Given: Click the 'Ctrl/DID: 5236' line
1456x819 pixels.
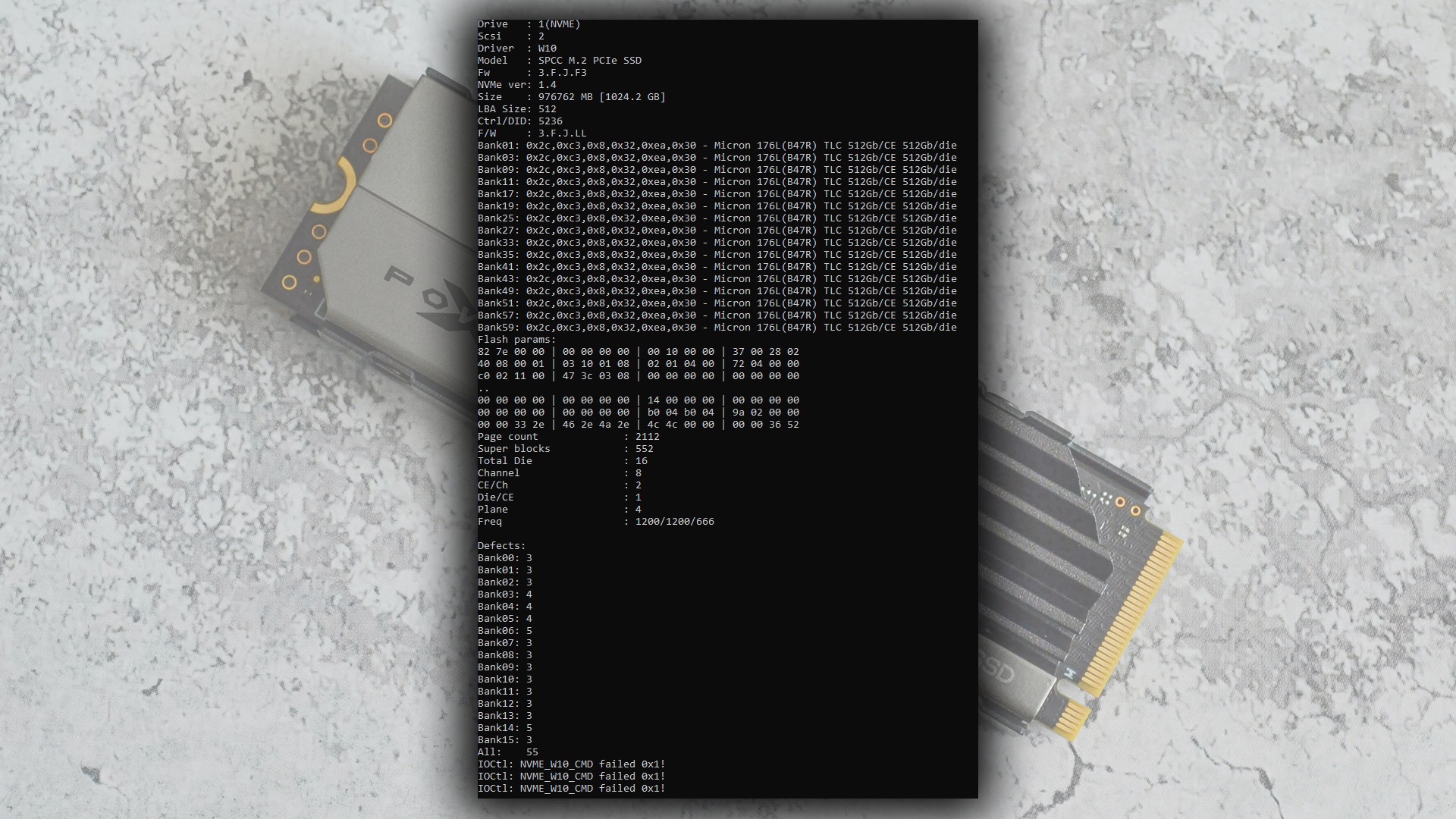Looking at the screenshot, I should point(519,121).
